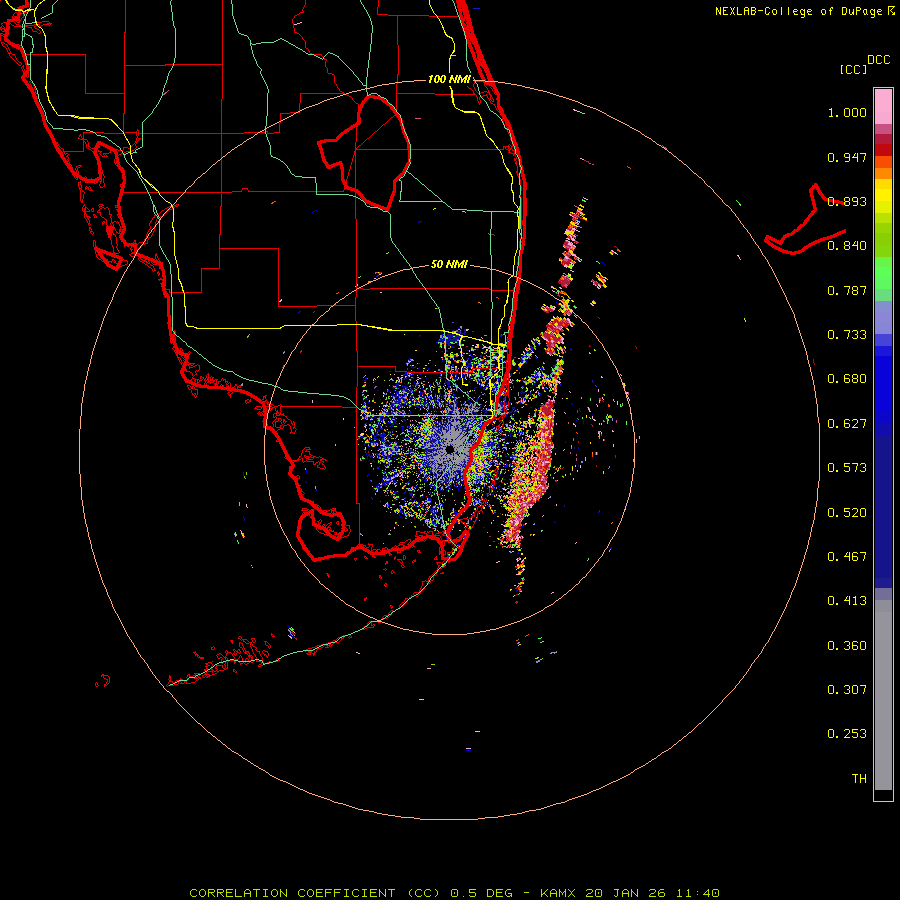Click the 0.787 scale value
The image size is (900, 900).
tap(847, 290)
